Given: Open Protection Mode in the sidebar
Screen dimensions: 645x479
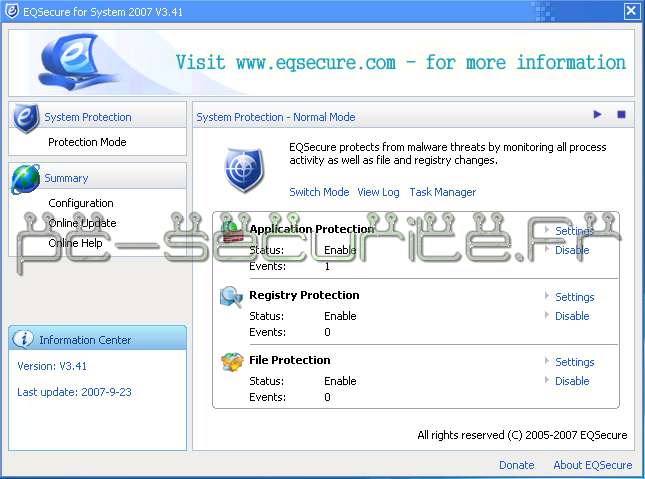Looking at the screenshot, I should 87,142.
